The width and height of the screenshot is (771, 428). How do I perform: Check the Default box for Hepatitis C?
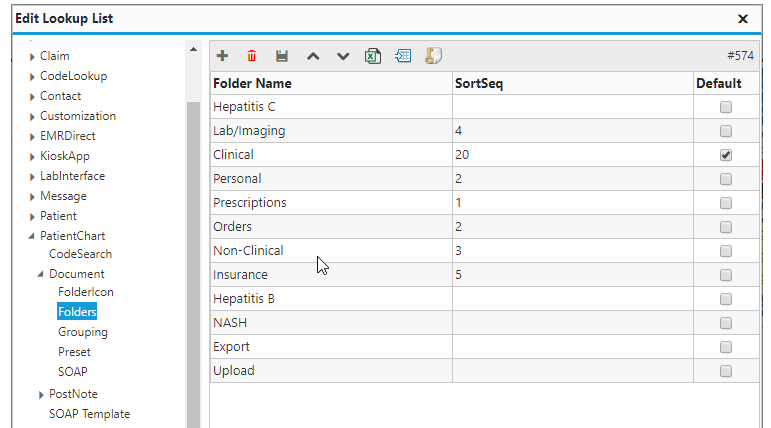(x=725, y=107)
